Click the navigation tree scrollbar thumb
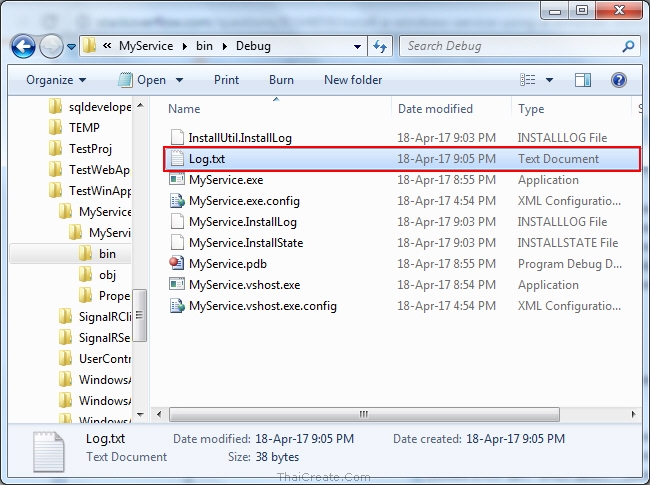 pos(140,315)
